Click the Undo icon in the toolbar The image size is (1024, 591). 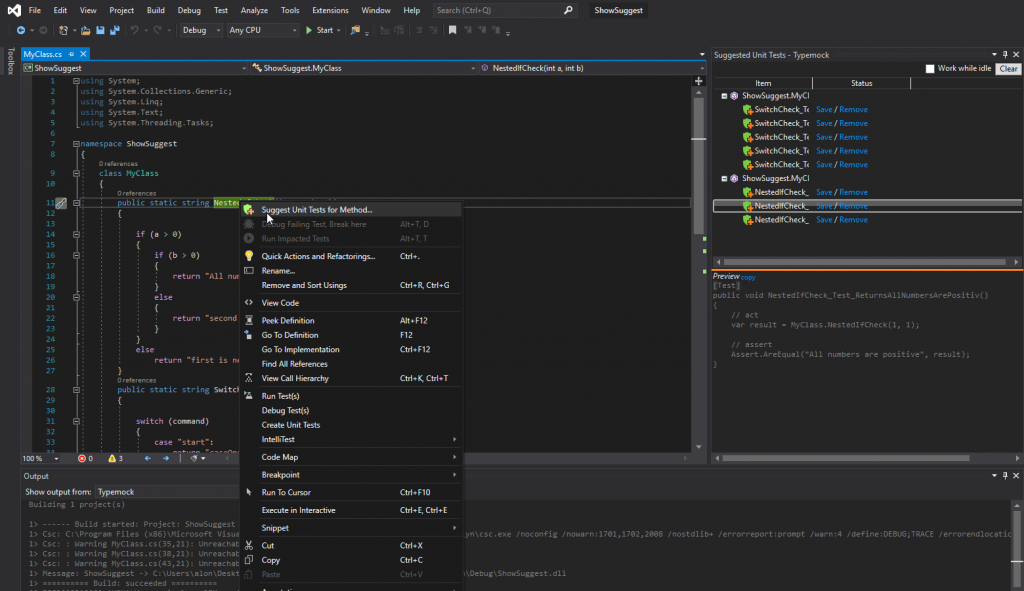tap(135, 30)
